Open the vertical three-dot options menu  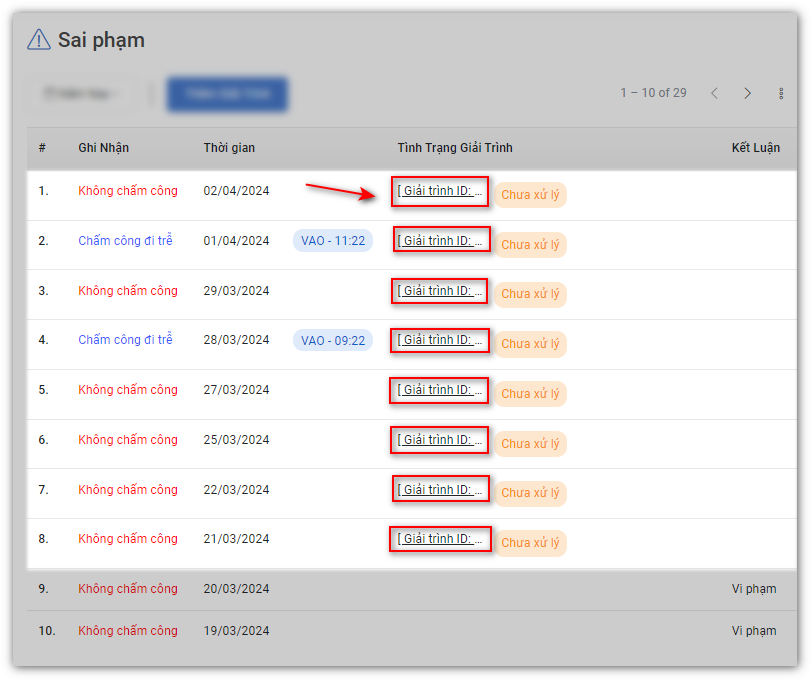(781, 93)
